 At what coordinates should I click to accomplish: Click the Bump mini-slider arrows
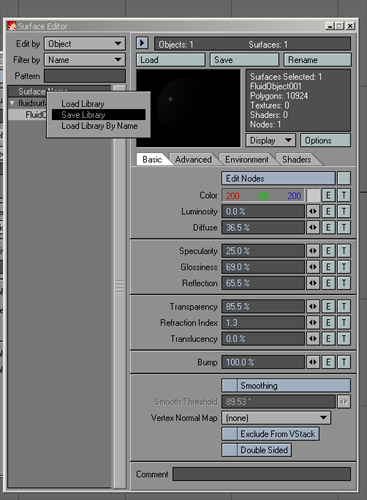(313, 362)
